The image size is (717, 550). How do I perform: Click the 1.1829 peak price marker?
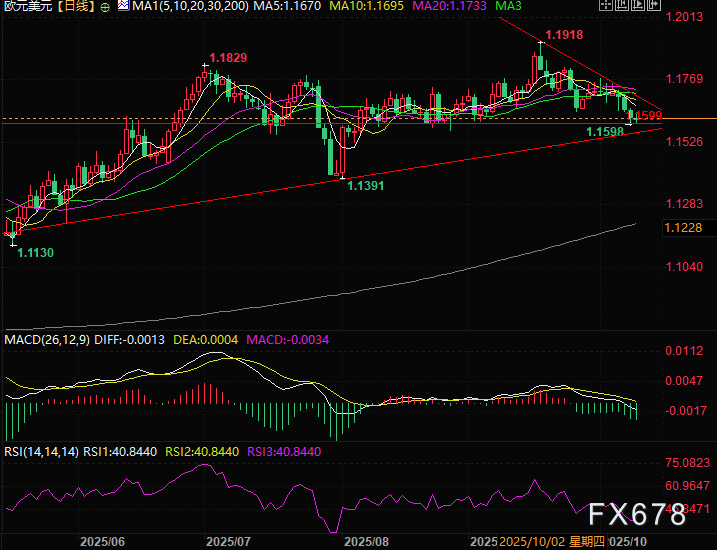(228, 60)
